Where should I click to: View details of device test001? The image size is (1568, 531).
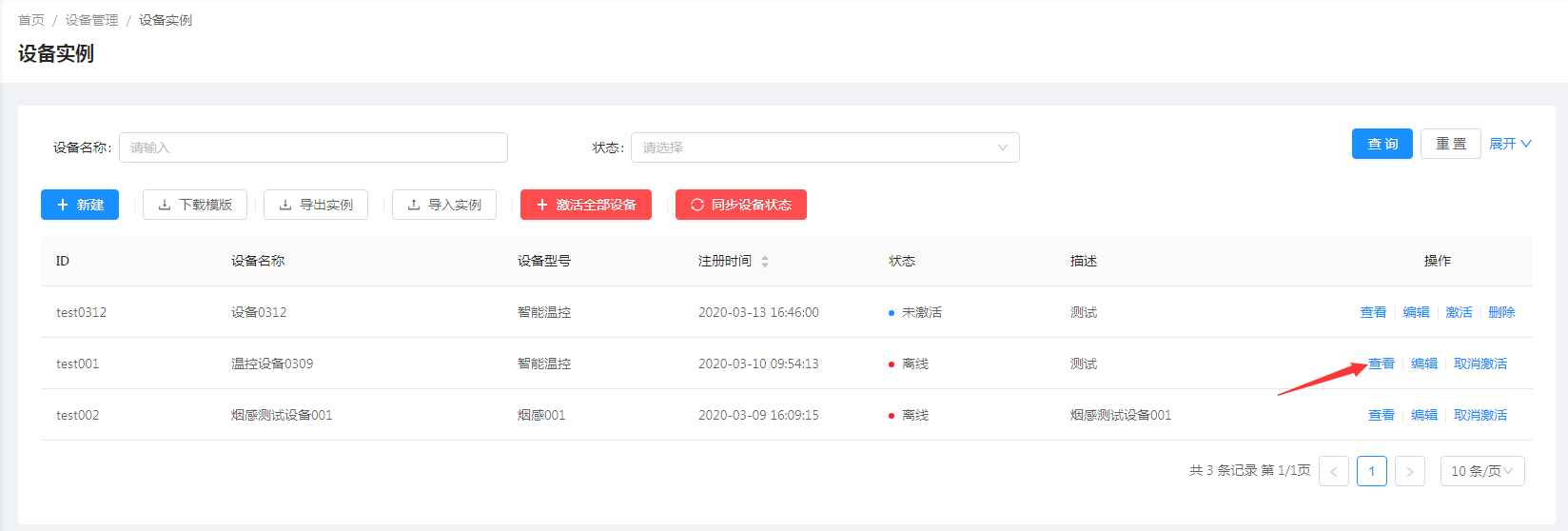pos(1381,364)
